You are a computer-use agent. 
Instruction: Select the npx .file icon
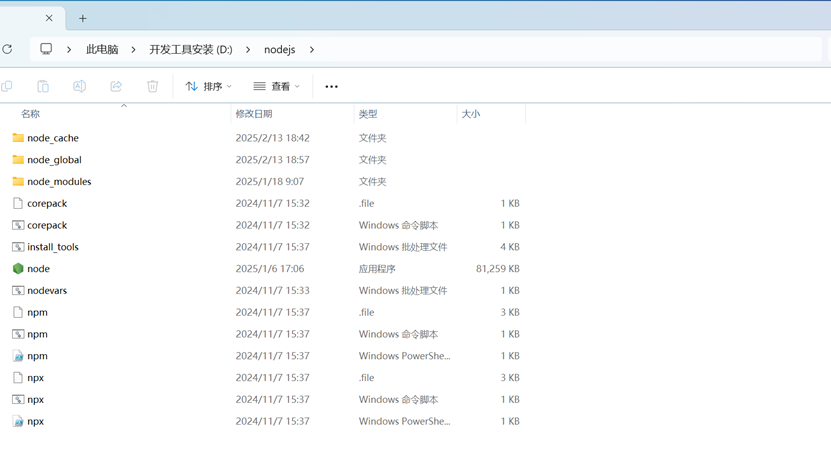(x=18, y=378)
